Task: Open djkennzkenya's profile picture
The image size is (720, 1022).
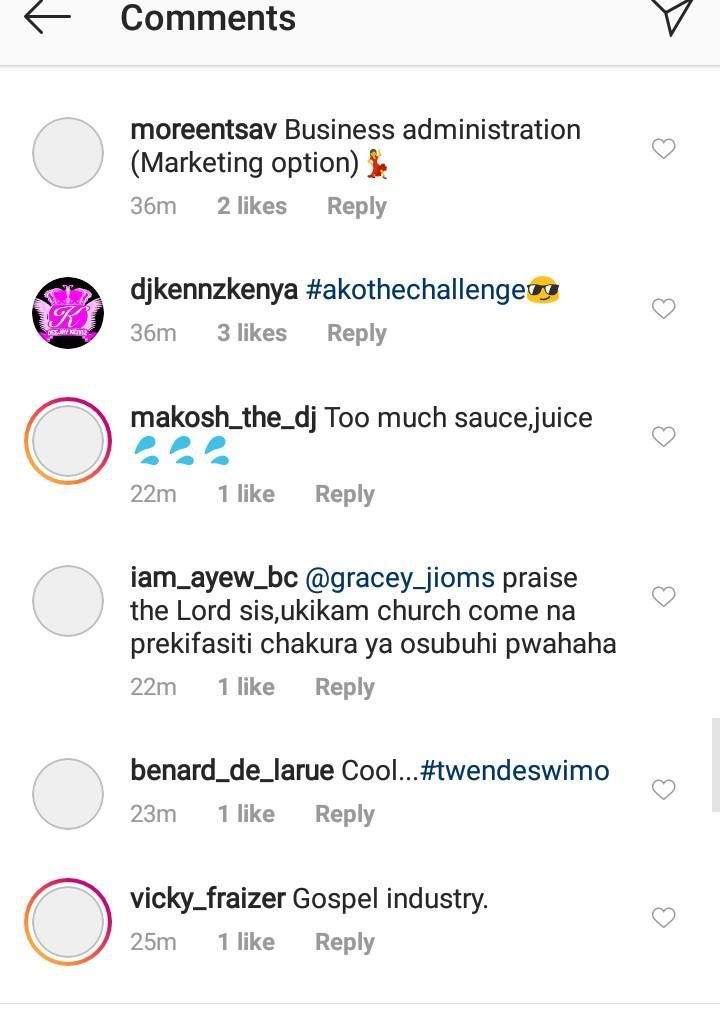Action: pos(67,312)
